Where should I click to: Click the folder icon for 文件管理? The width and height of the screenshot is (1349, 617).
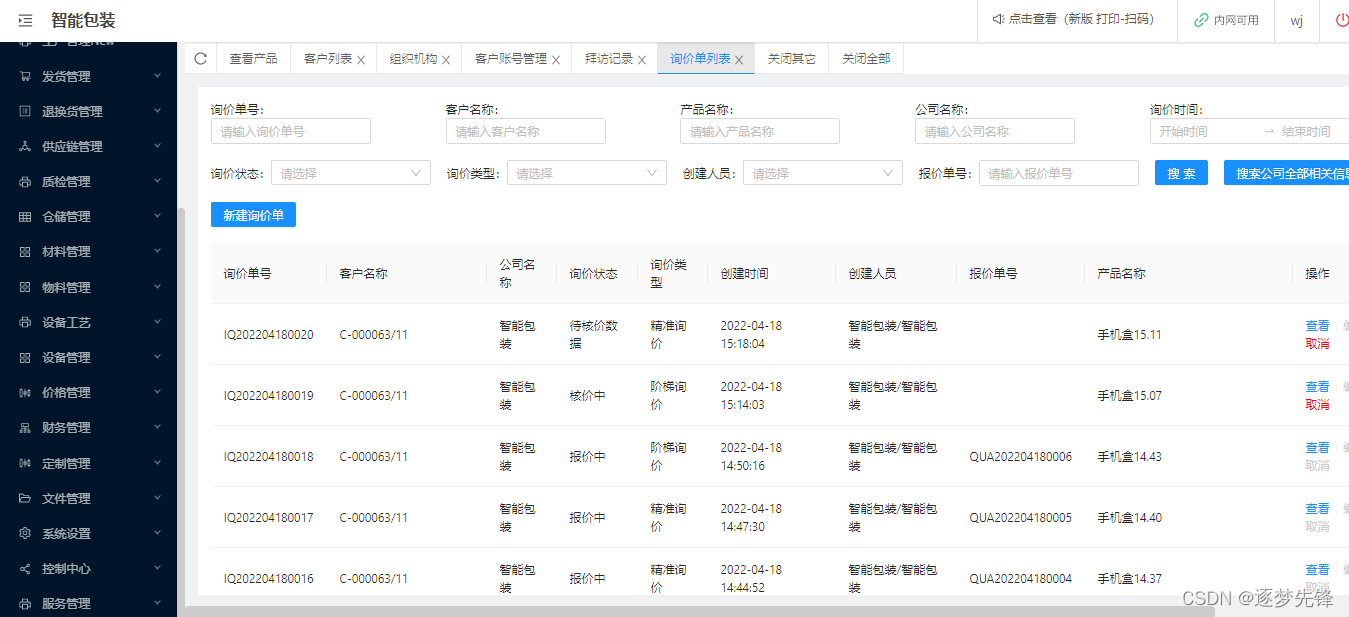click(25, 499)
